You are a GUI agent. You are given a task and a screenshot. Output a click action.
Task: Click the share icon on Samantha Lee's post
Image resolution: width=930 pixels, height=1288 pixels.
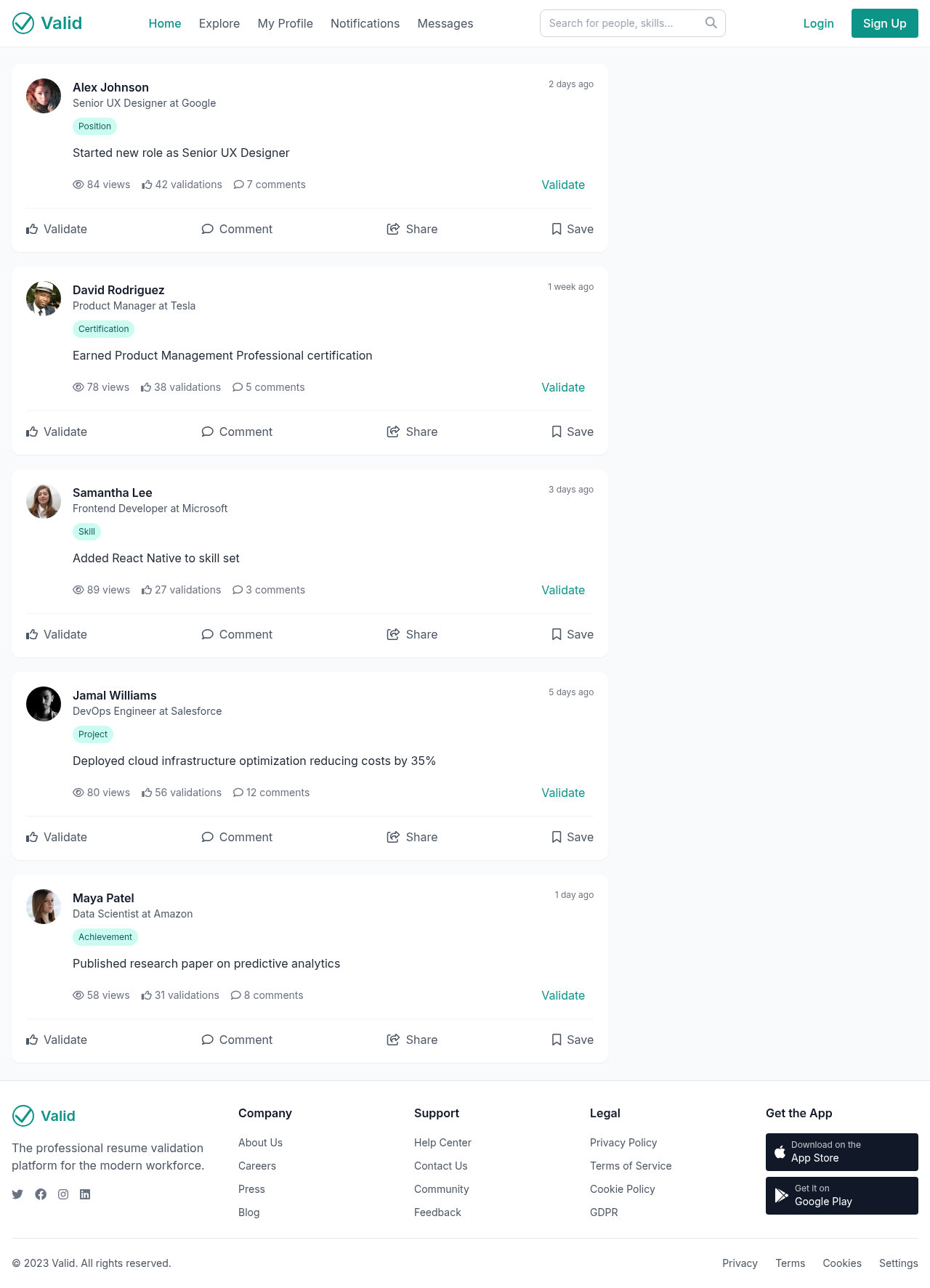click(393, 634)
